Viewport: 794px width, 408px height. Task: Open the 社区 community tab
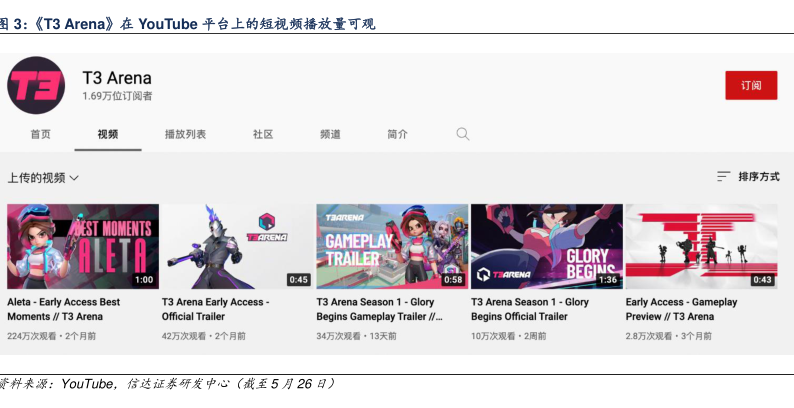(x=263, y=134)
